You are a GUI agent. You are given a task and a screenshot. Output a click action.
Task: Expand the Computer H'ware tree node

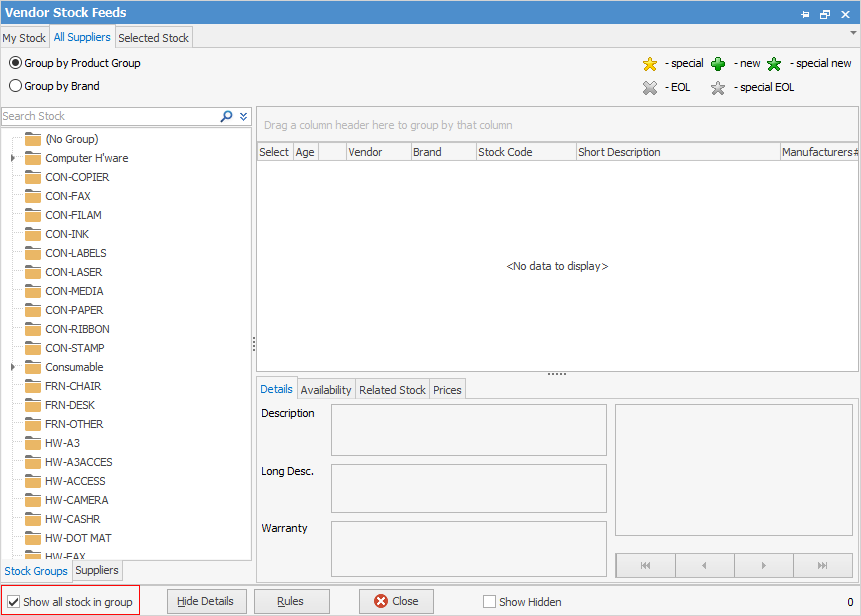(x=13, y=158)
